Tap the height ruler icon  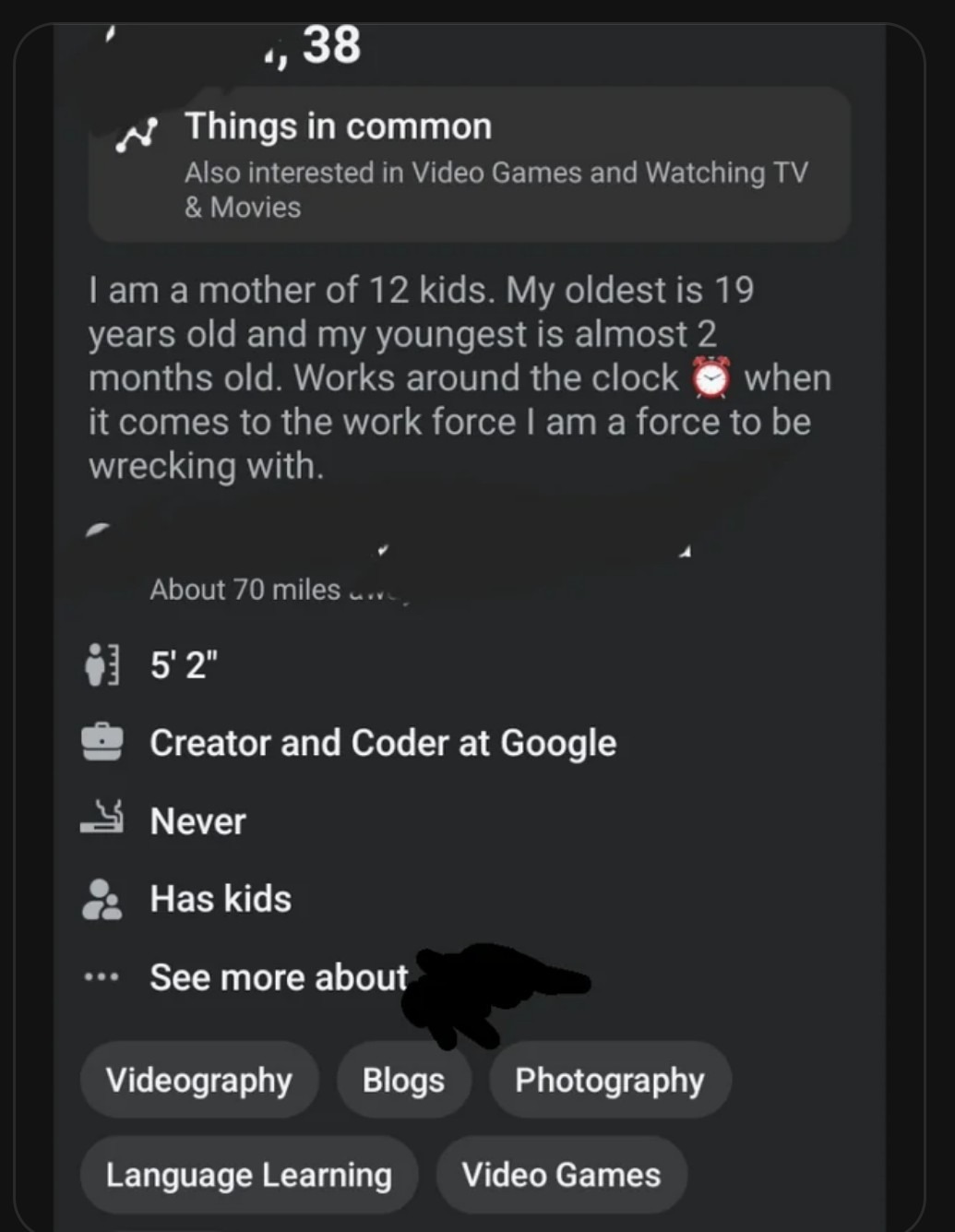(101, 664)
